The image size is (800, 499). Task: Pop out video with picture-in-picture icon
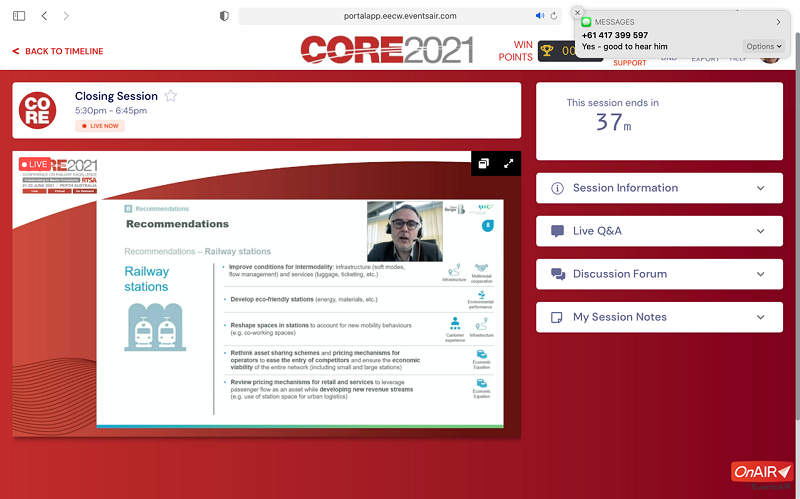click(x=484, y=163)
